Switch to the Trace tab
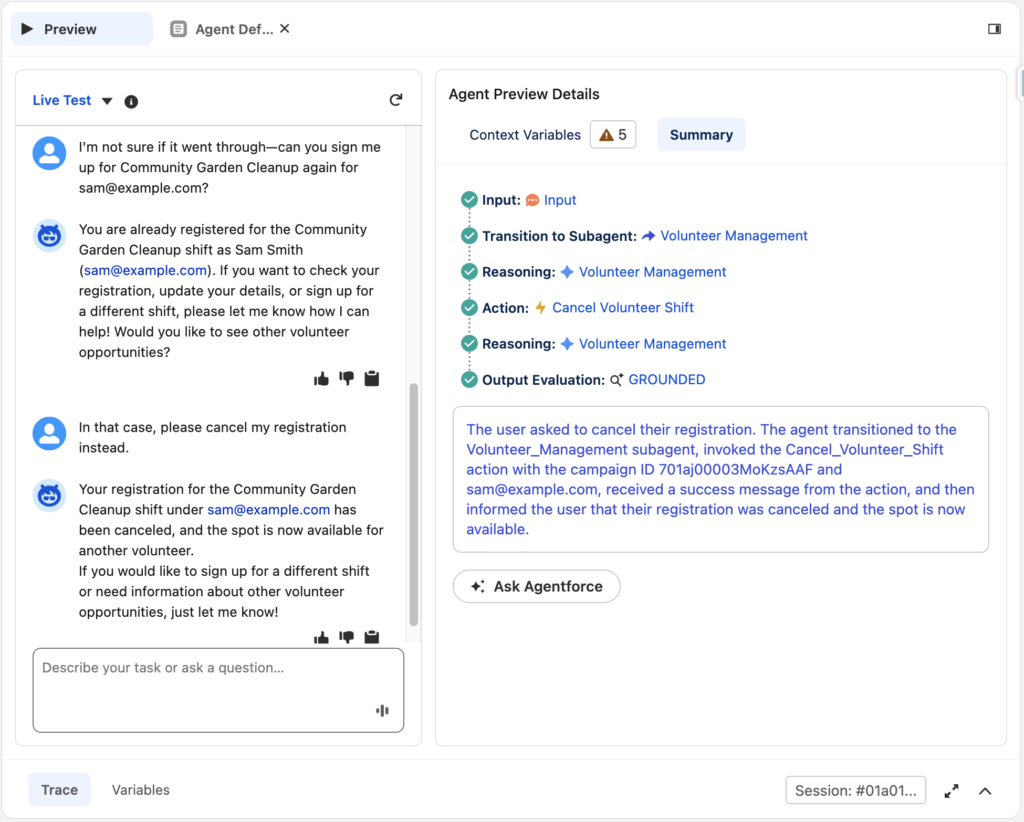Viewport: 1024px width, 822px height. (x=59, y=790)
